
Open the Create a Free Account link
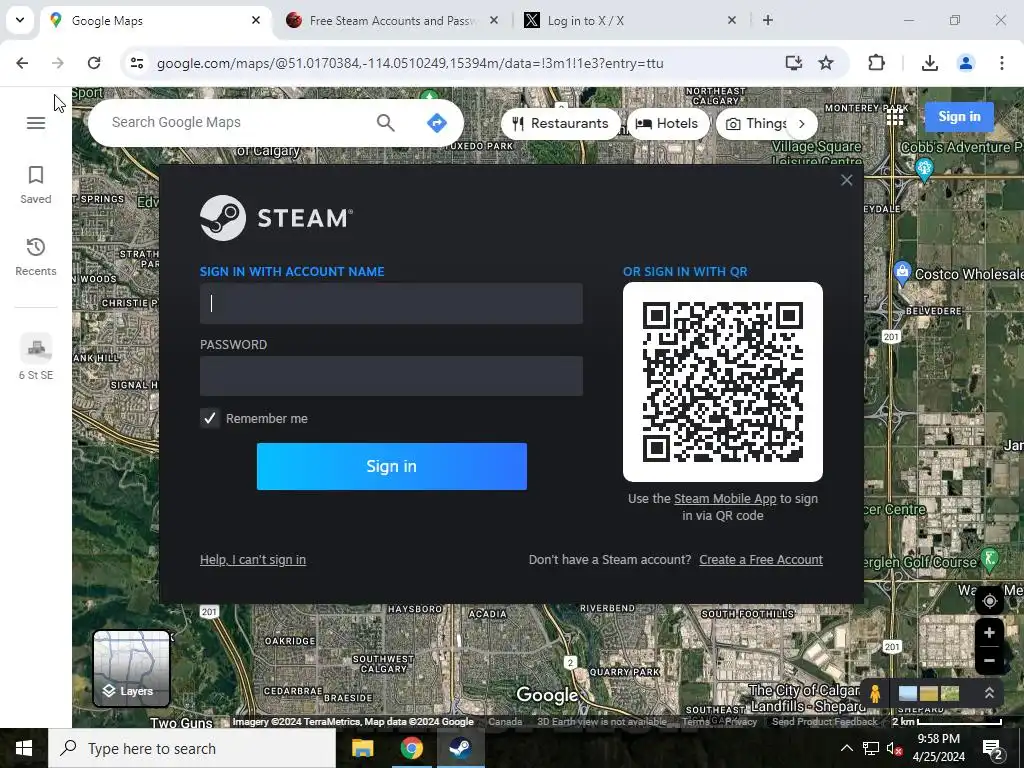tap(761, 560)
